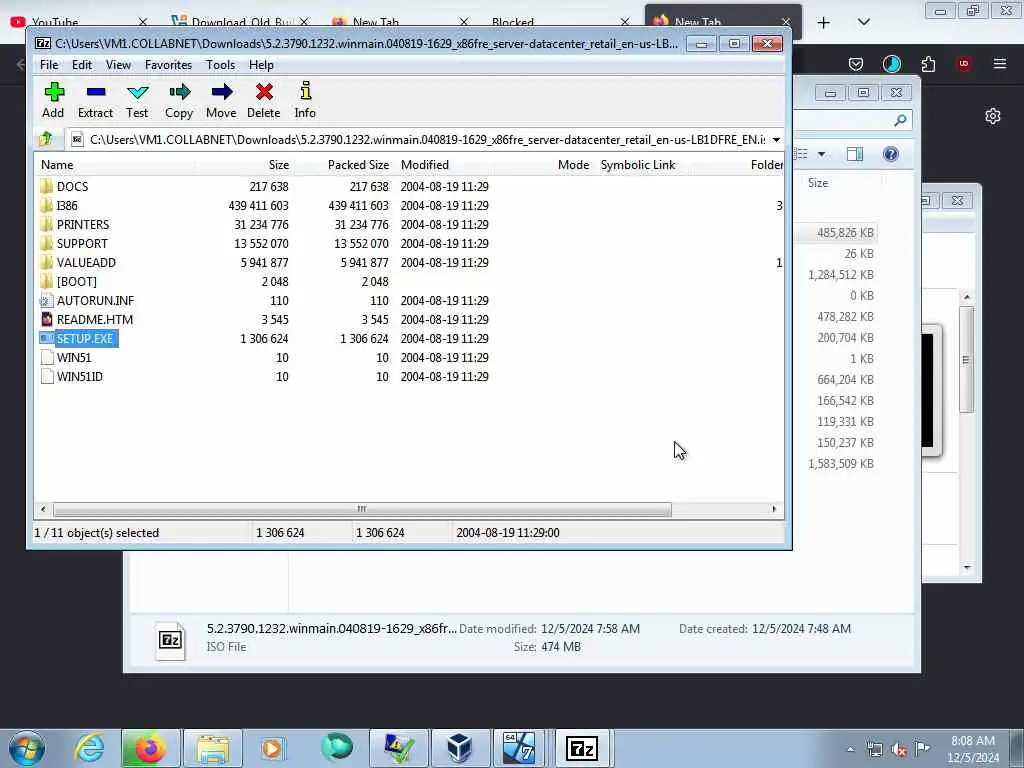Select the VALUEADD folder
1024x768 pixels.
pos(86,263)
